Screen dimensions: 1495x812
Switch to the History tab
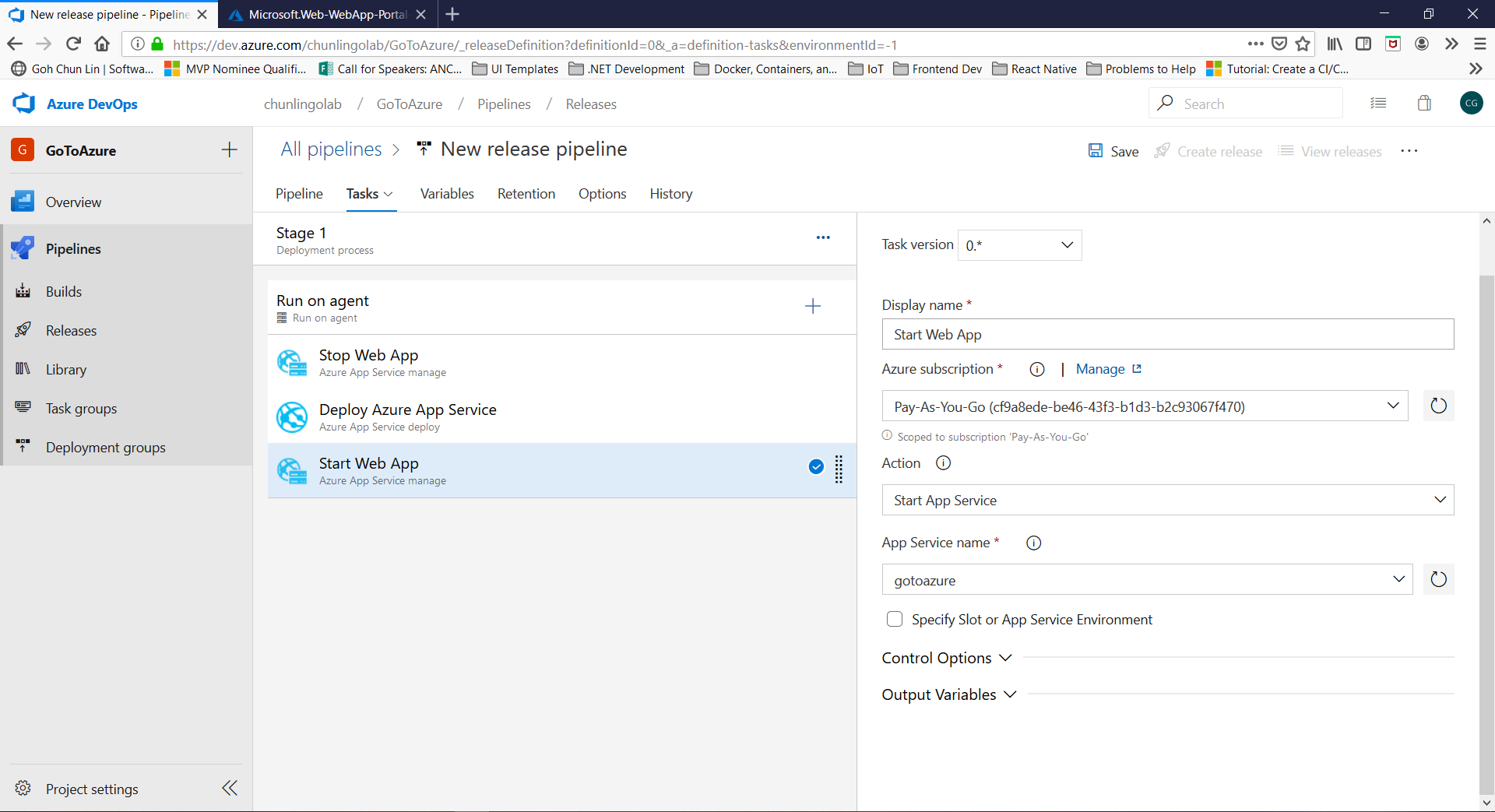tap(671, 194)
